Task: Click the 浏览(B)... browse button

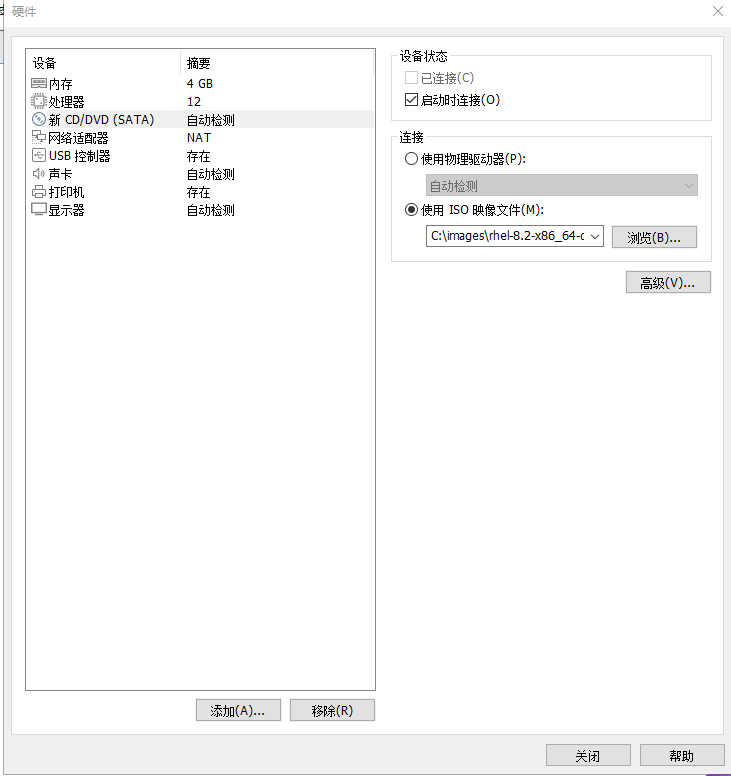Action: 654,237
